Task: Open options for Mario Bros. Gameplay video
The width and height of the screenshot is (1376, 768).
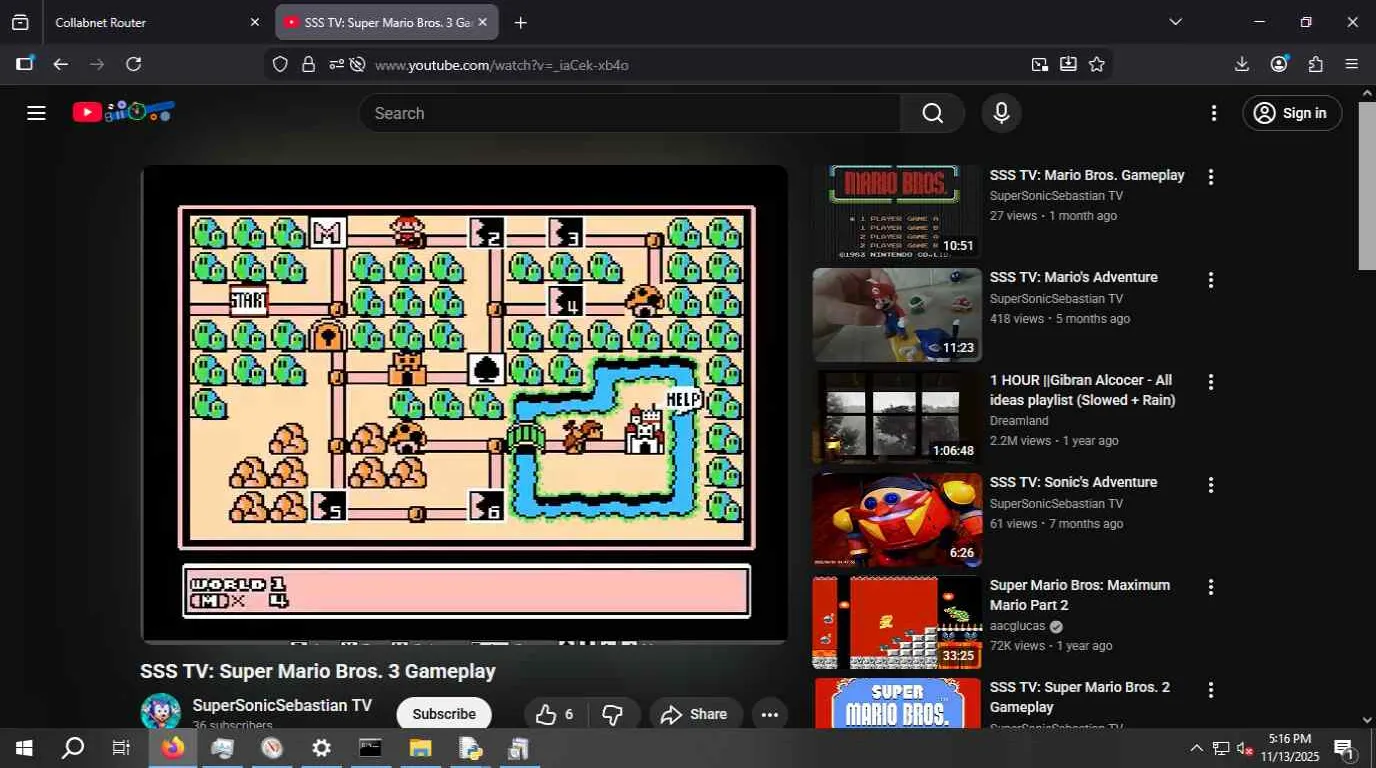Action: pyautogui.click(x=1211, y=177)
